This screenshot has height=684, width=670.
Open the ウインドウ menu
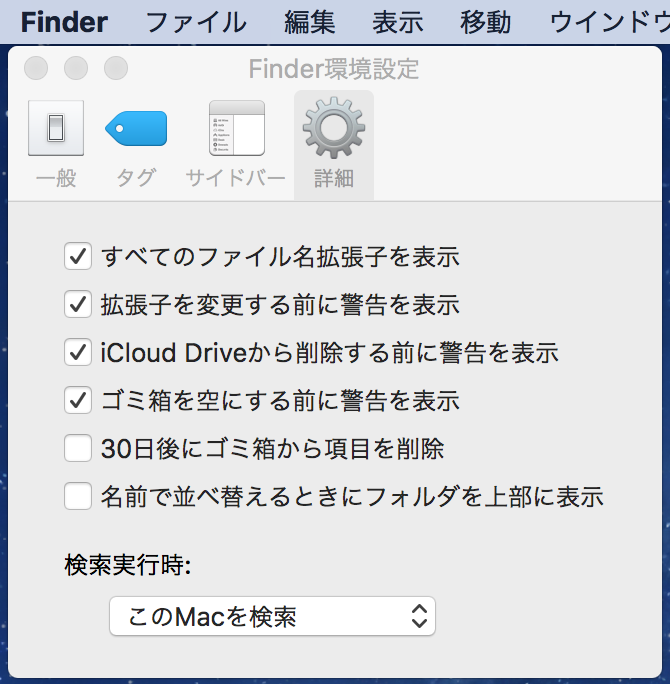610,22
